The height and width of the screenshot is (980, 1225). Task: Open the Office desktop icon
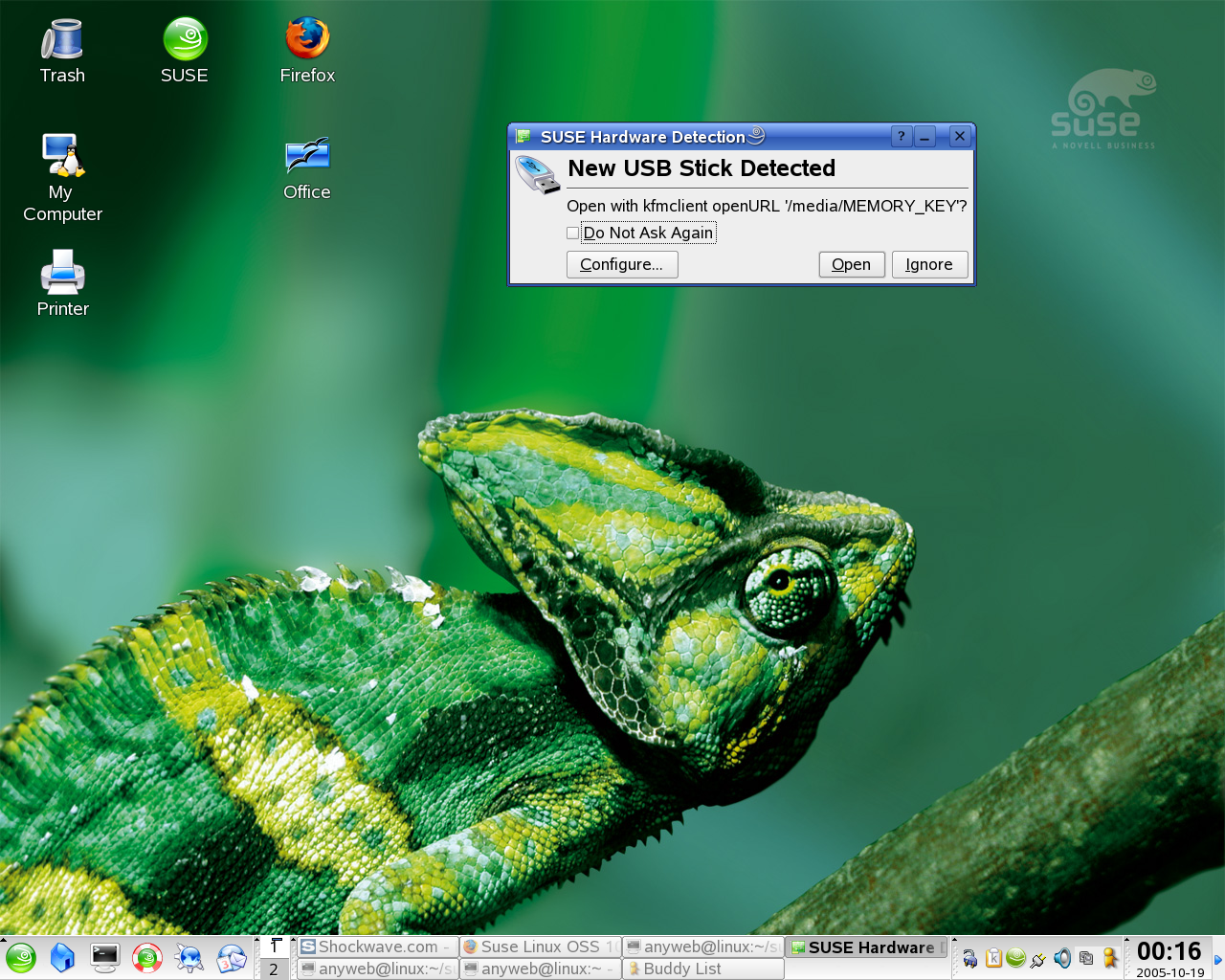(307, 169)
